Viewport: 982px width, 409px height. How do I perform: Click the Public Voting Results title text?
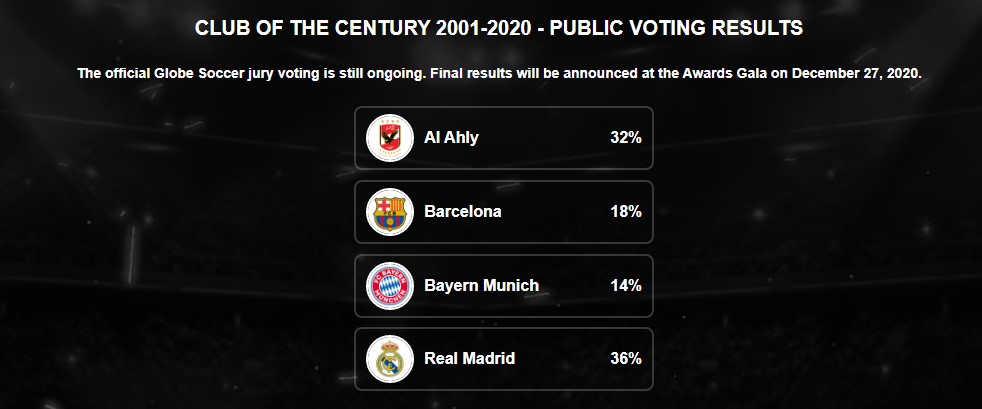pyautogui.click(x=676, y=28)
